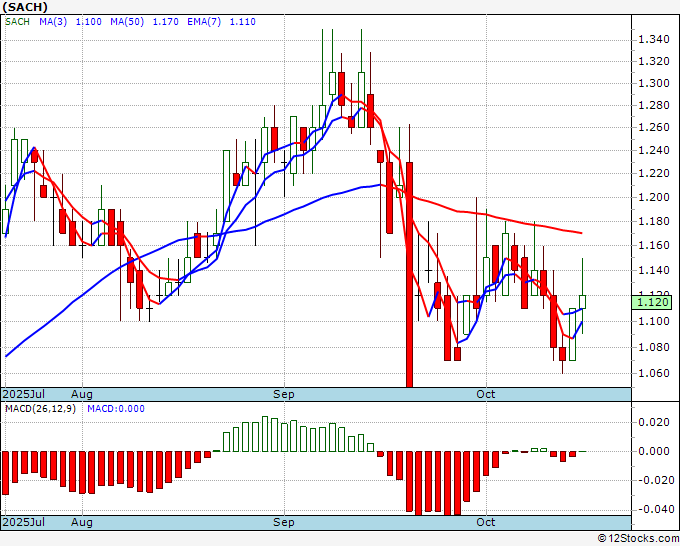Image resolution: width=680 pixels, height=546 pixels.
Task: Click 2025Jul on the MACD timeline
Action: pyautogui.click(x=24, y=522)
